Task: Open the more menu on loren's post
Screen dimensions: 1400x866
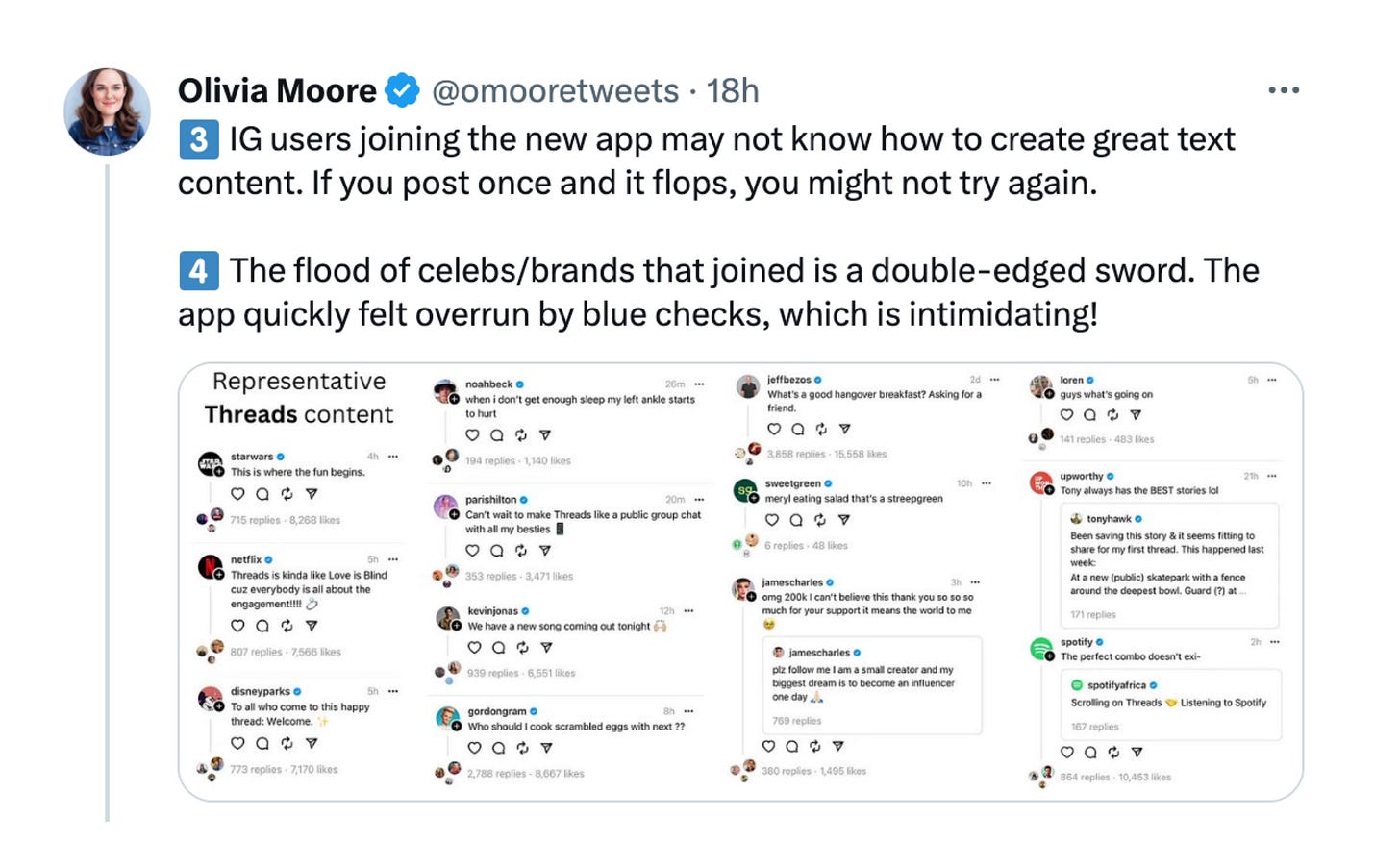Action: [x=1272, y=380]
